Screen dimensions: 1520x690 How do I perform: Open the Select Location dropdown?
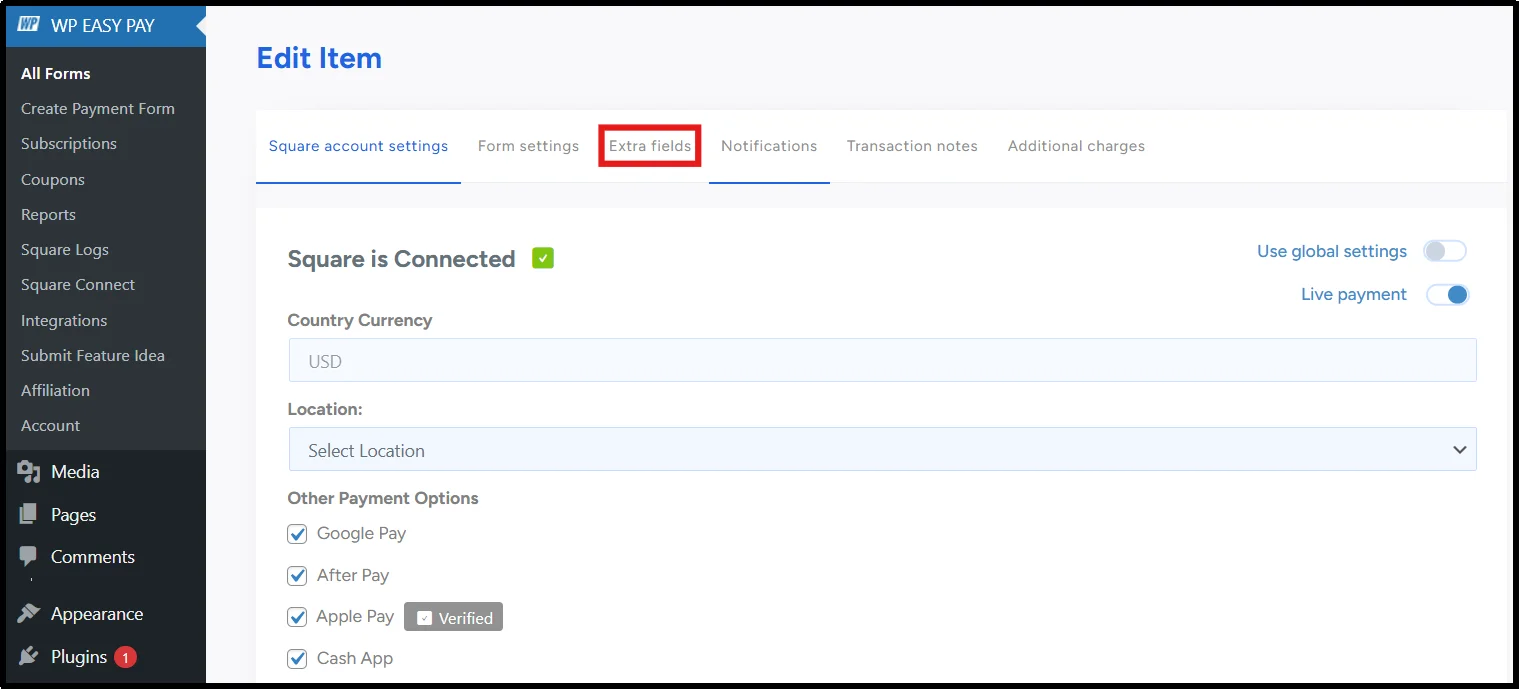pos(882,450)
